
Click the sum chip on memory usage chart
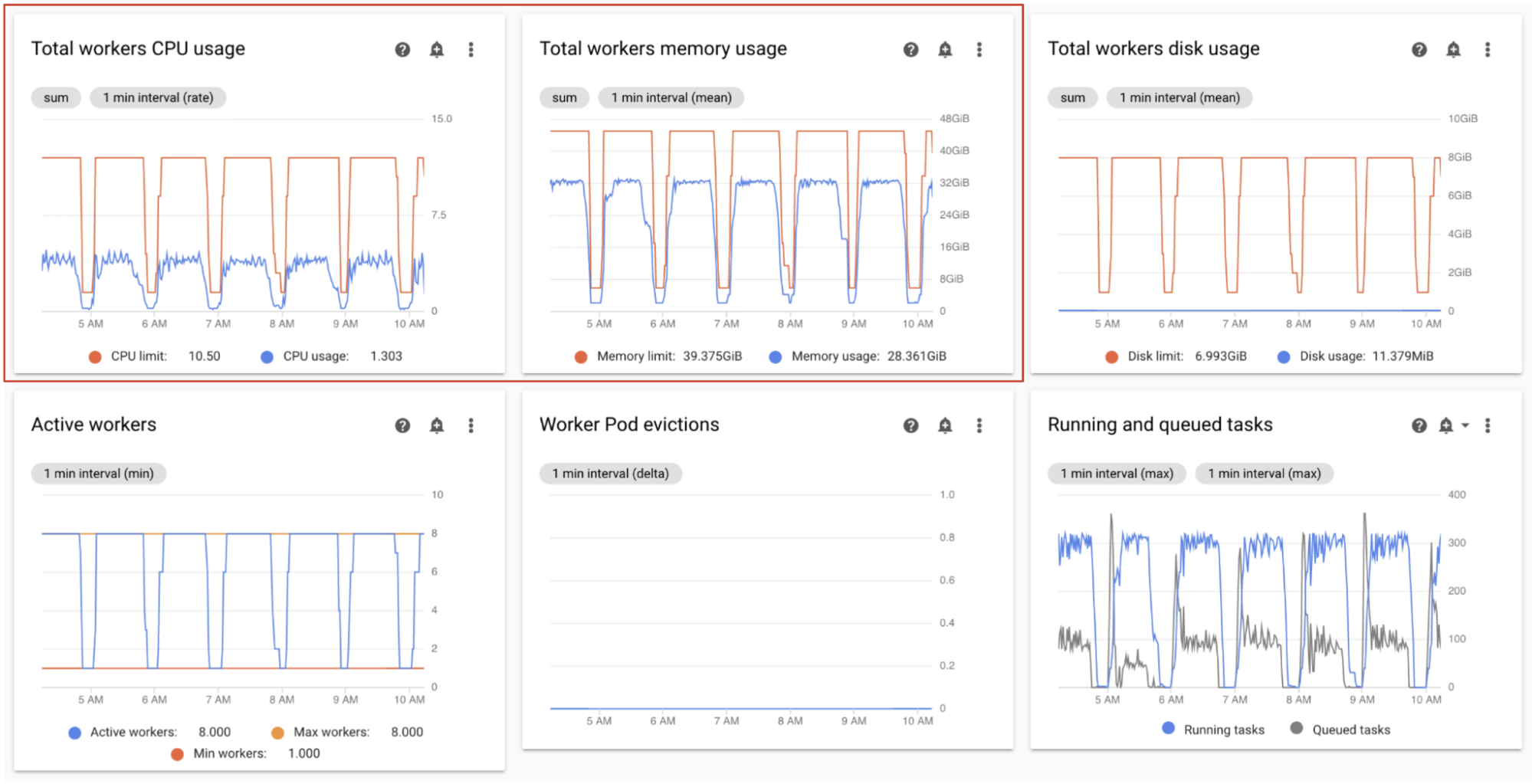(563, 97)
